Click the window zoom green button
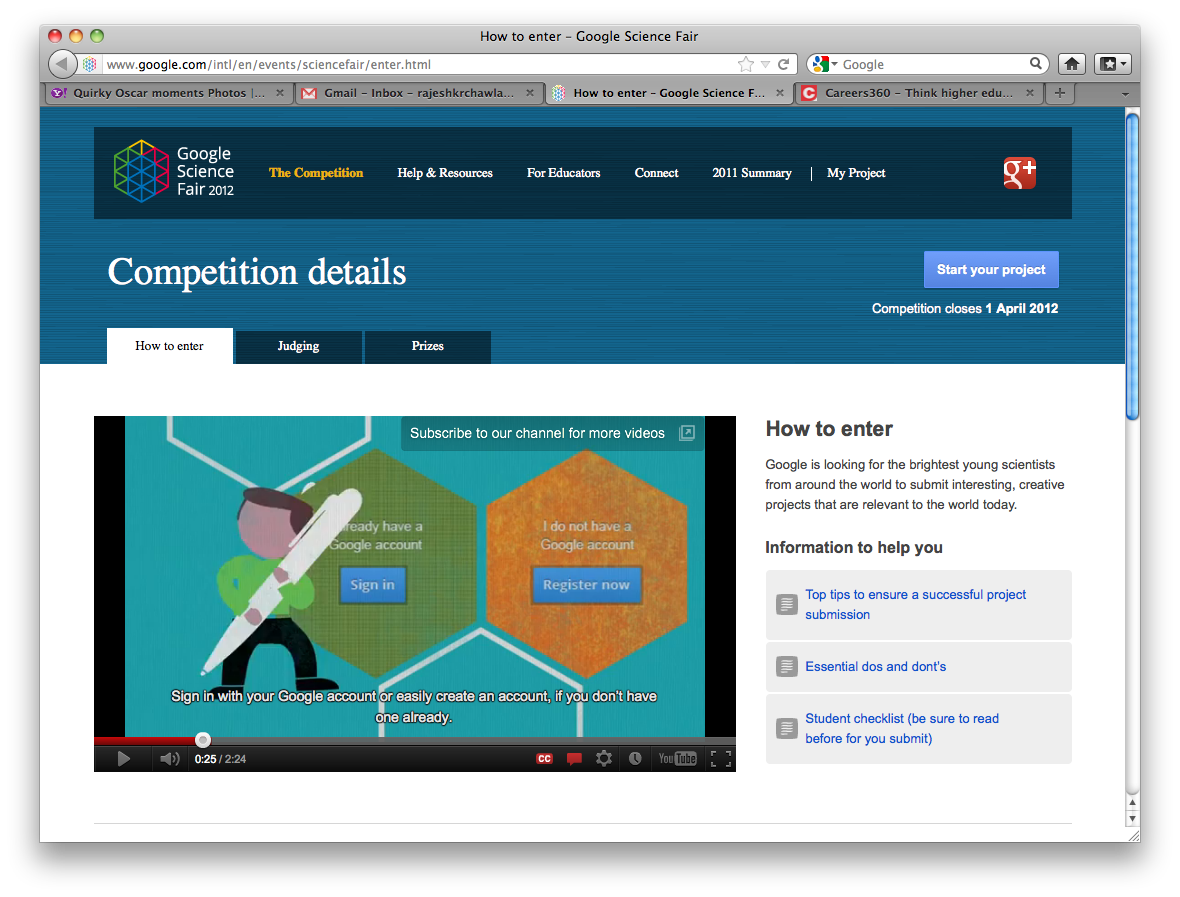Screen dimensions: 1180x897 [96, 35]
